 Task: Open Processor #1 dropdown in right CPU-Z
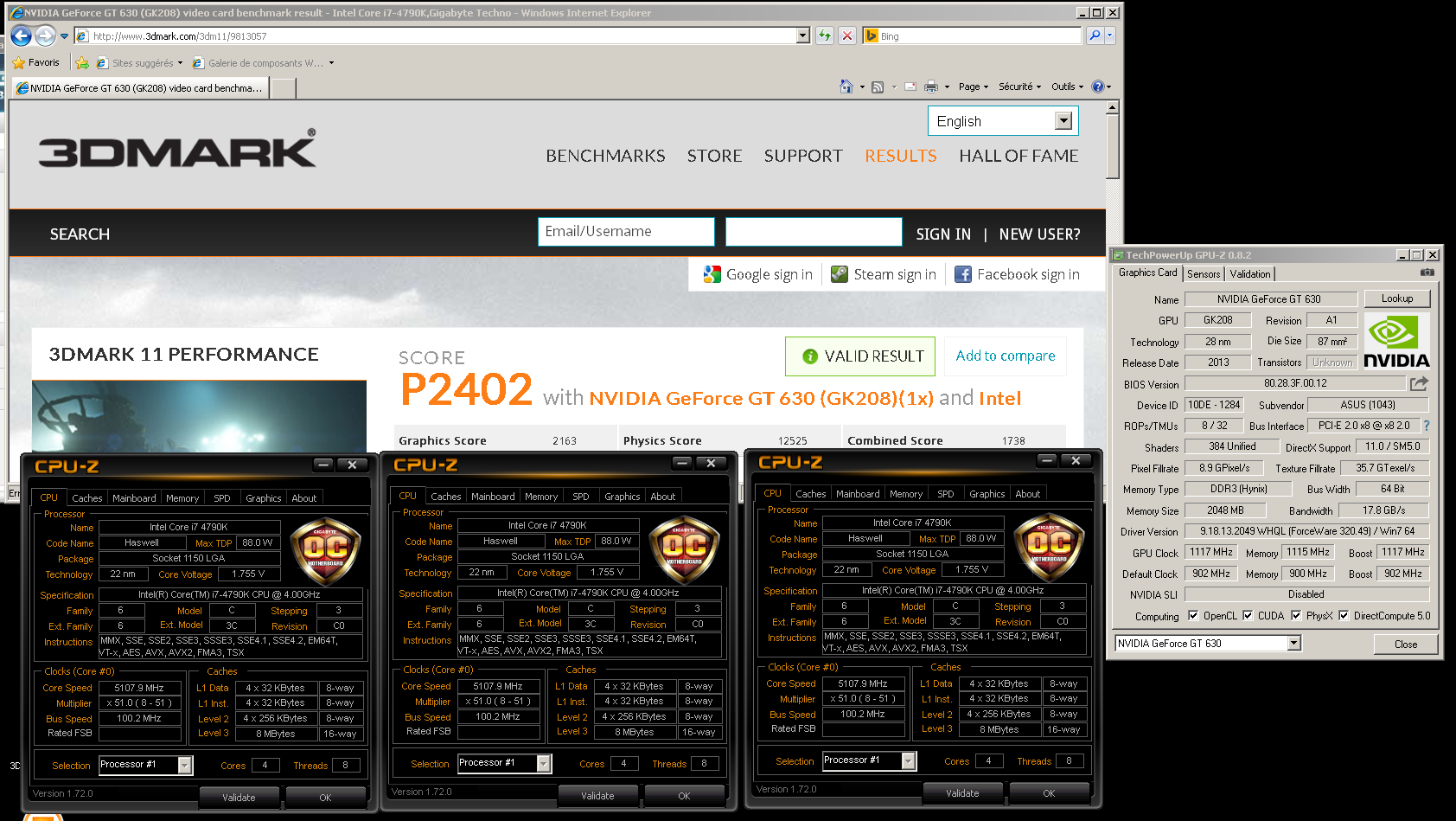click(x=908, y=760)
